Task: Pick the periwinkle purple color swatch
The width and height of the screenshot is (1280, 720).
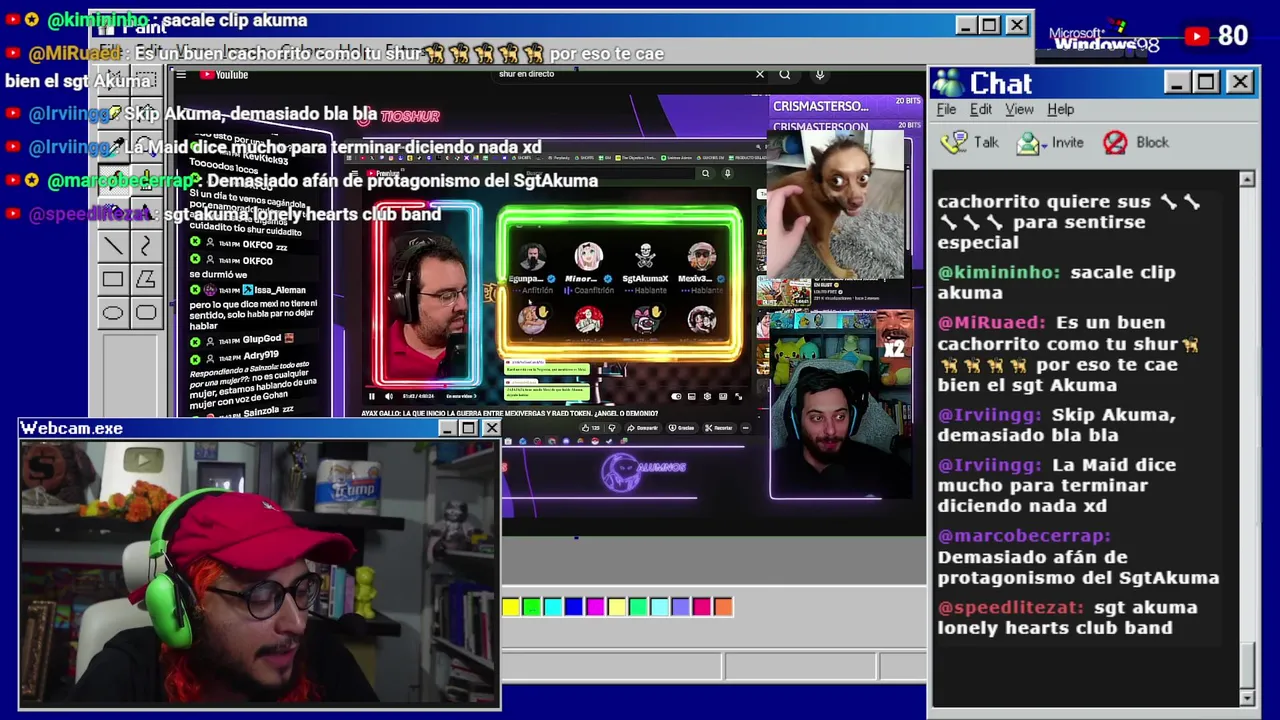Action: pyautogui.click(x=681, y=606)
